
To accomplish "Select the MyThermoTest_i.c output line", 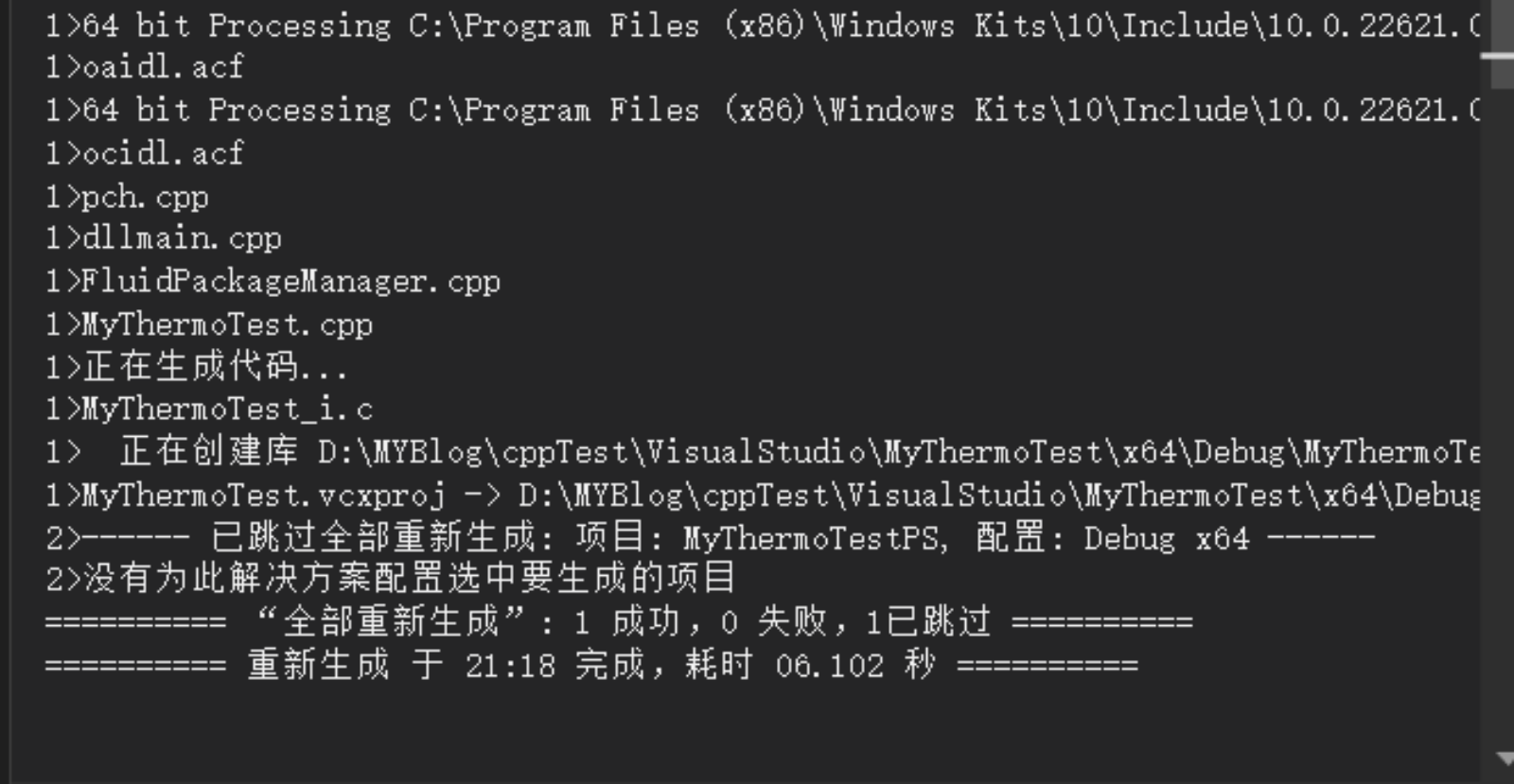I will (x=209, y=409).
